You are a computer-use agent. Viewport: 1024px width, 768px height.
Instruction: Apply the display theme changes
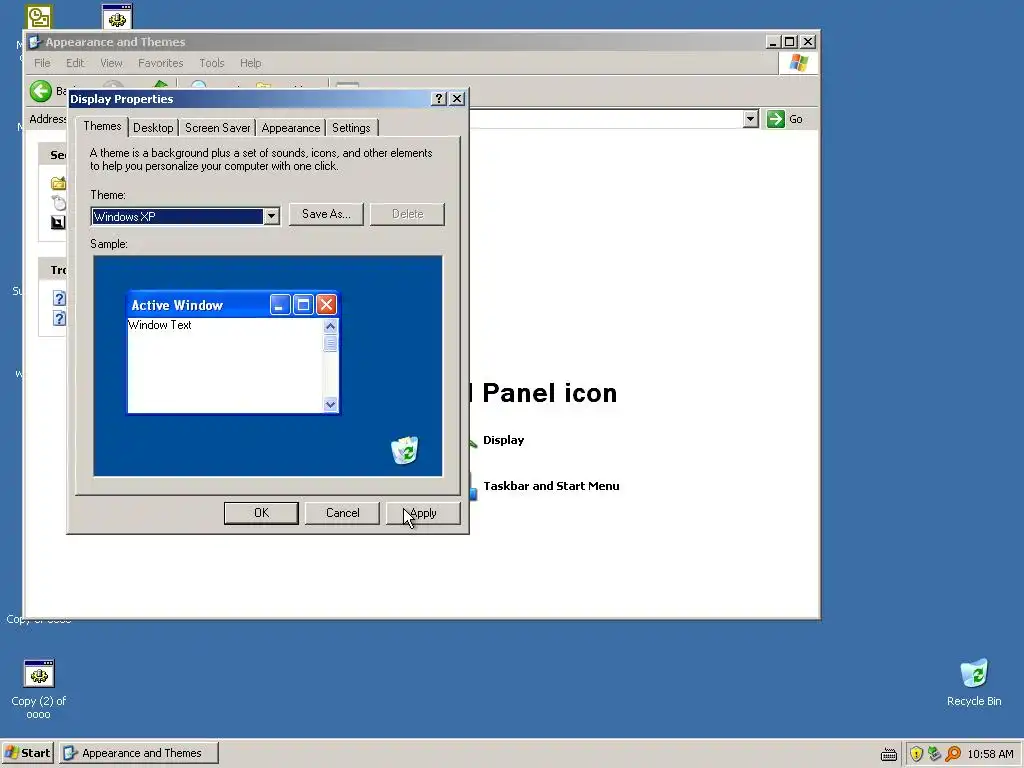pyautogui.click(x=423, y=513)
